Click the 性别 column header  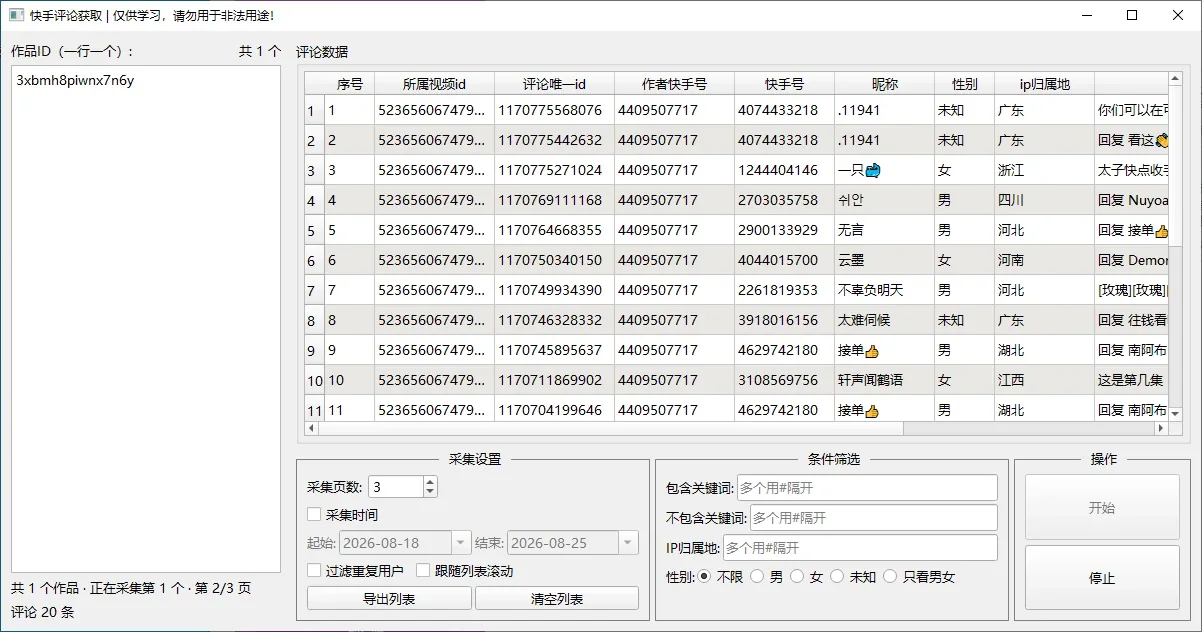(x=965, y=84)
